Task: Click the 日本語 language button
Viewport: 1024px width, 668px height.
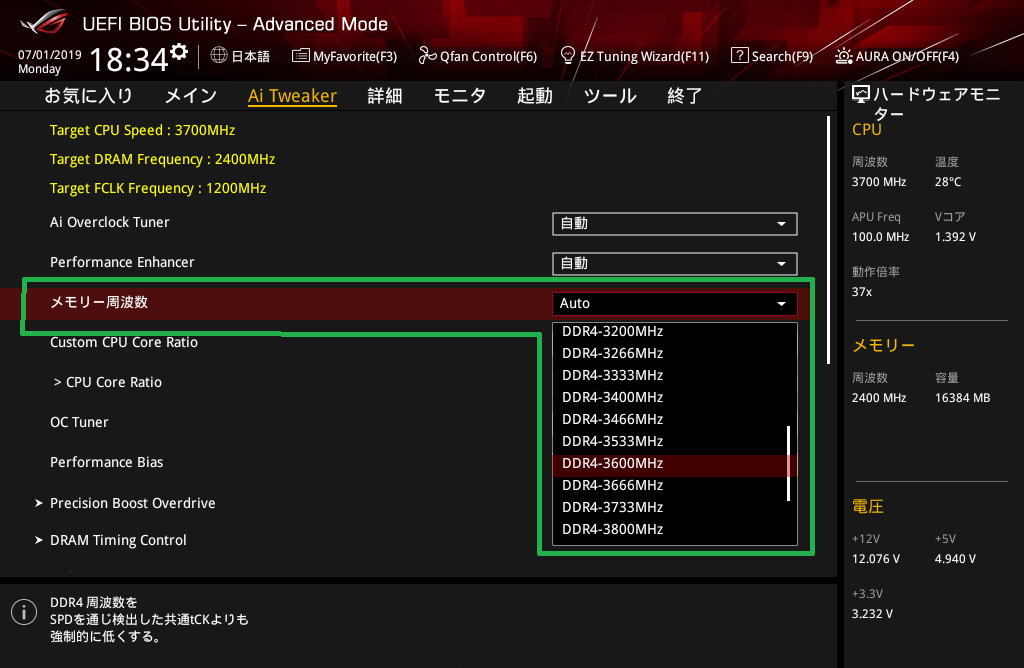Action: coord(251,56)
